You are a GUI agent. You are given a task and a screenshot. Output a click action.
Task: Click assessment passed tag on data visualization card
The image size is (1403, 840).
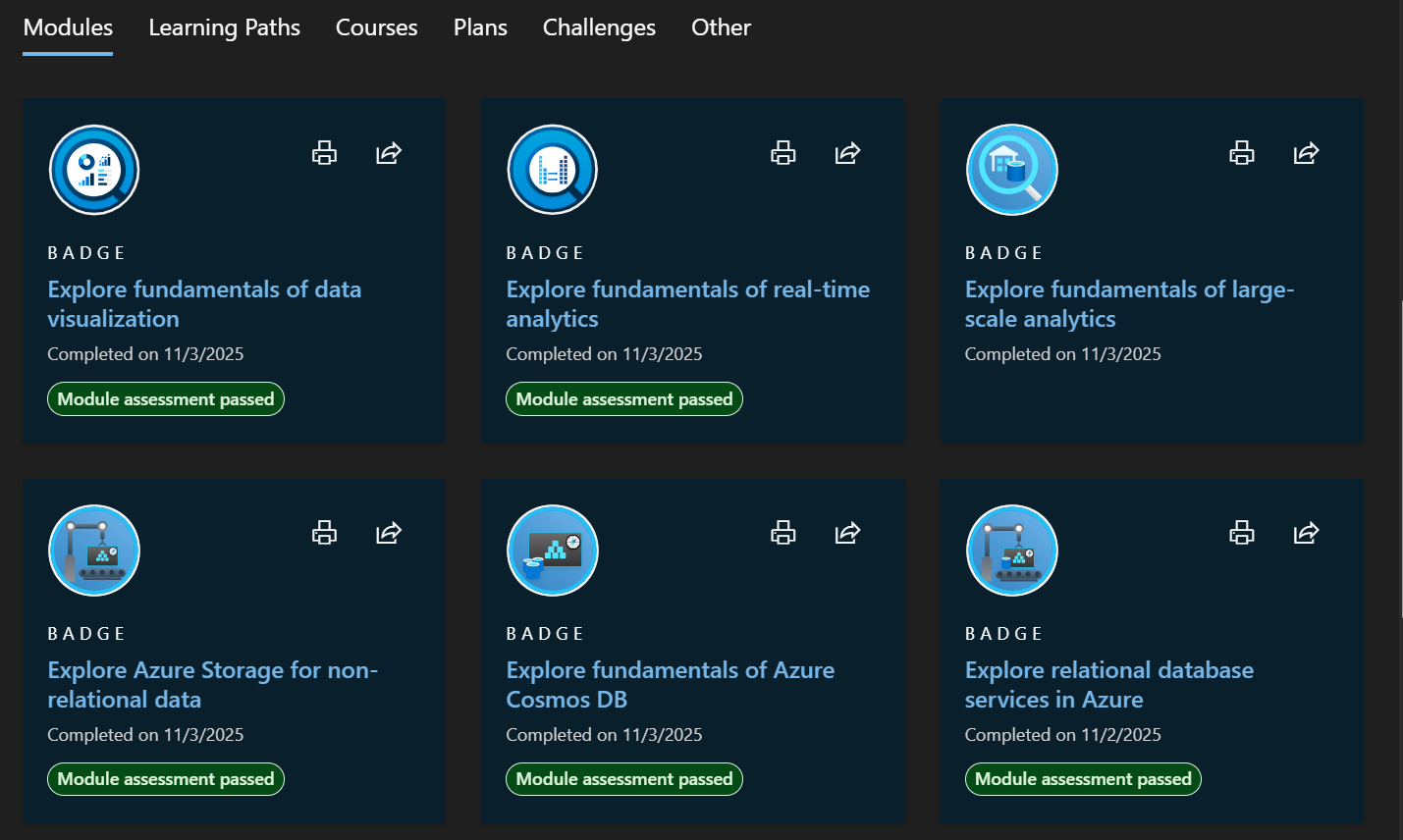pos(166,399)
